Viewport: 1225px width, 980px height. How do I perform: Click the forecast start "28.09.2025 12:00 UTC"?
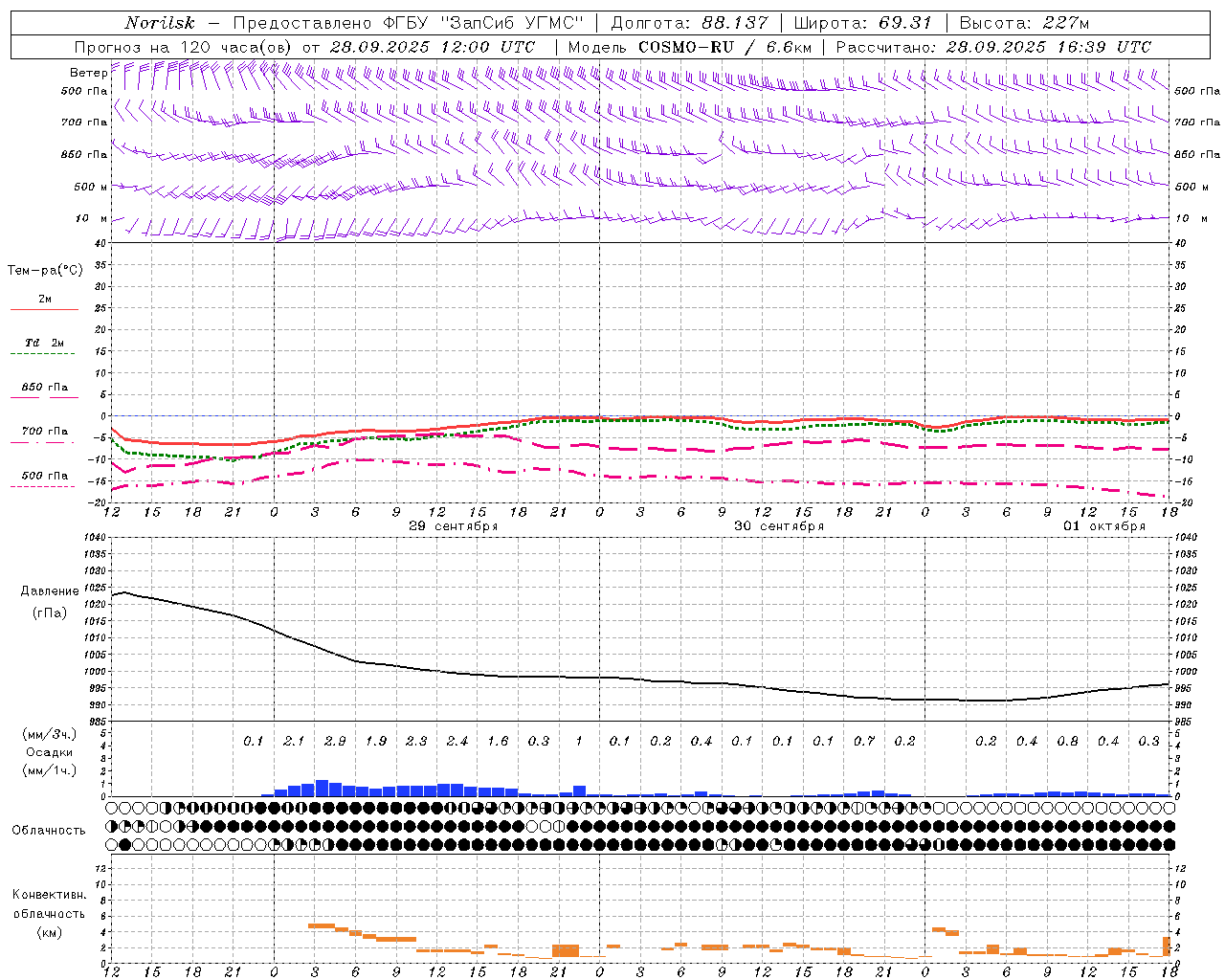(x=433, y=47)
